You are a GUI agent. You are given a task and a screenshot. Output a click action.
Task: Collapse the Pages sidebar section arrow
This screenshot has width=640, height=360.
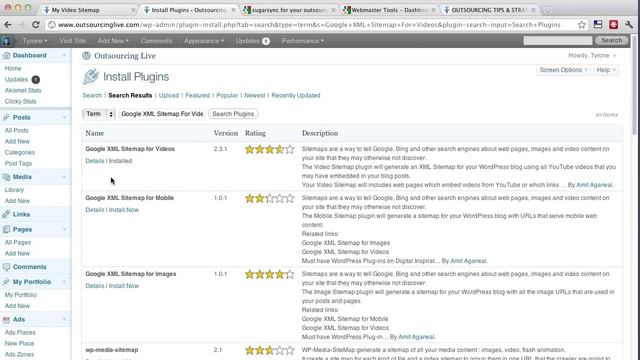pyautogui.click(x=64, y=229)
